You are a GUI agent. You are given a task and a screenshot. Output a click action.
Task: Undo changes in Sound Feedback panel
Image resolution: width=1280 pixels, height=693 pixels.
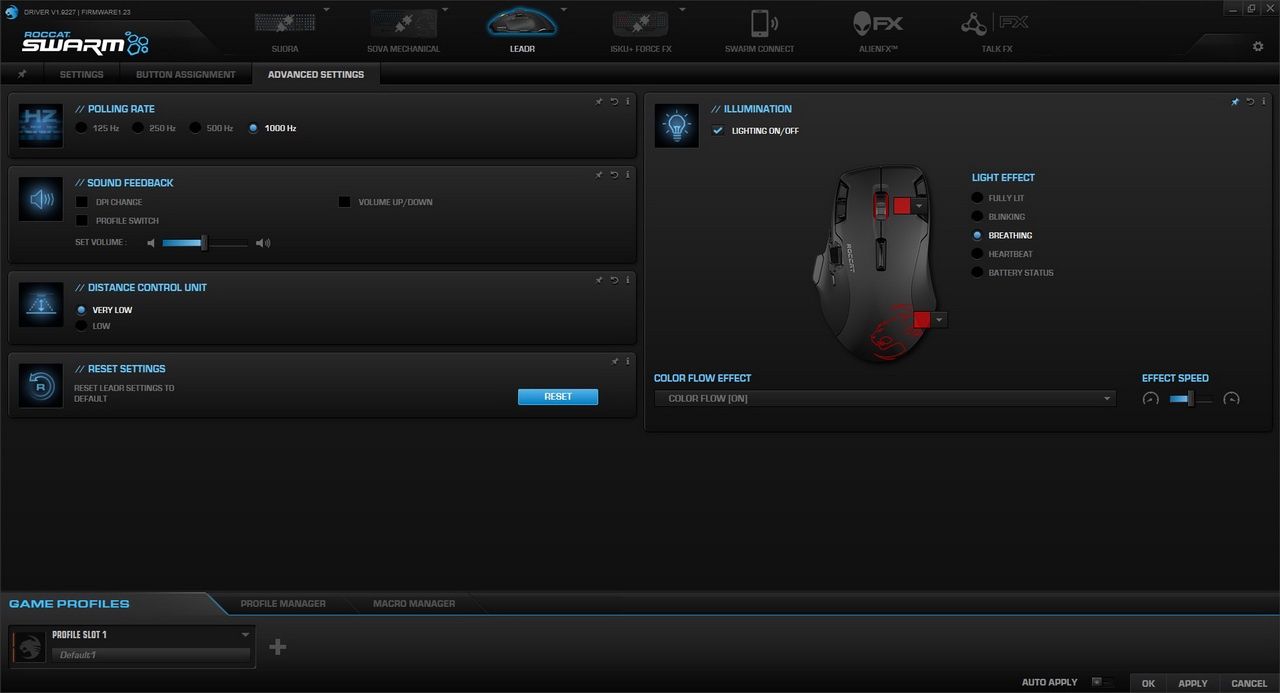(614, 175)
